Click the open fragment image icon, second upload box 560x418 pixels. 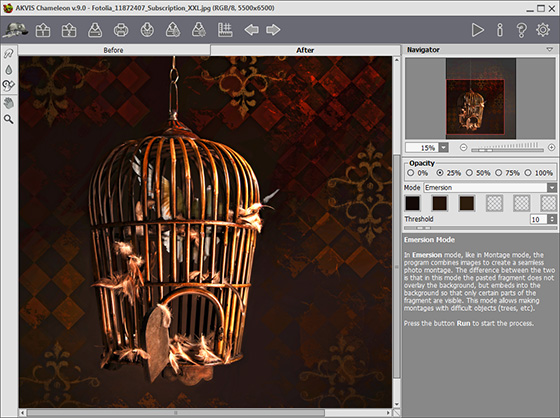pos(69,30)
